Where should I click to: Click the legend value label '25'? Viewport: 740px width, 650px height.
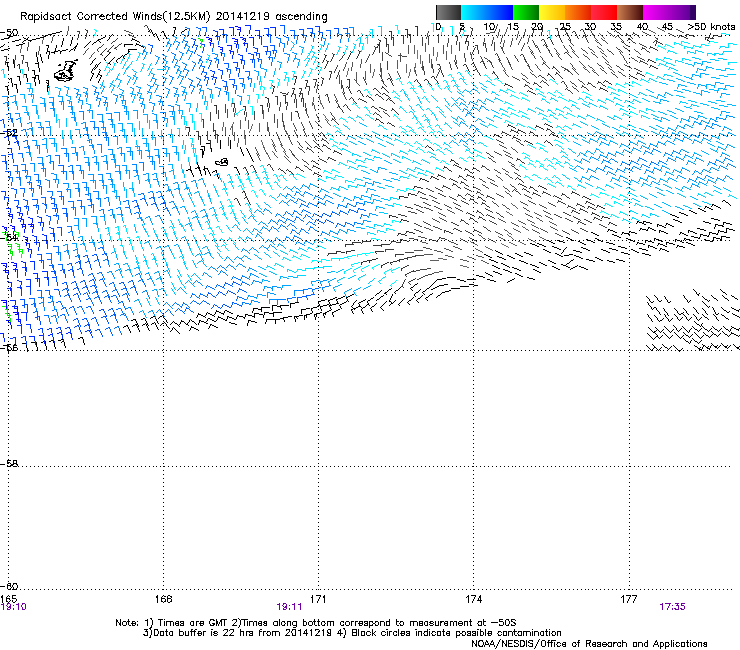pos(565,27)
